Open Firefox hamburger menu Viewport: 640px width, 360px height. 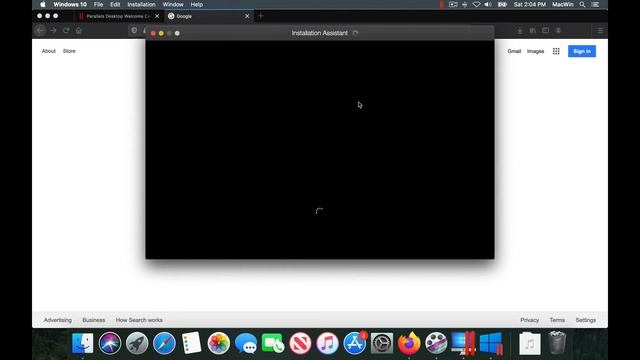click(600, 31)
